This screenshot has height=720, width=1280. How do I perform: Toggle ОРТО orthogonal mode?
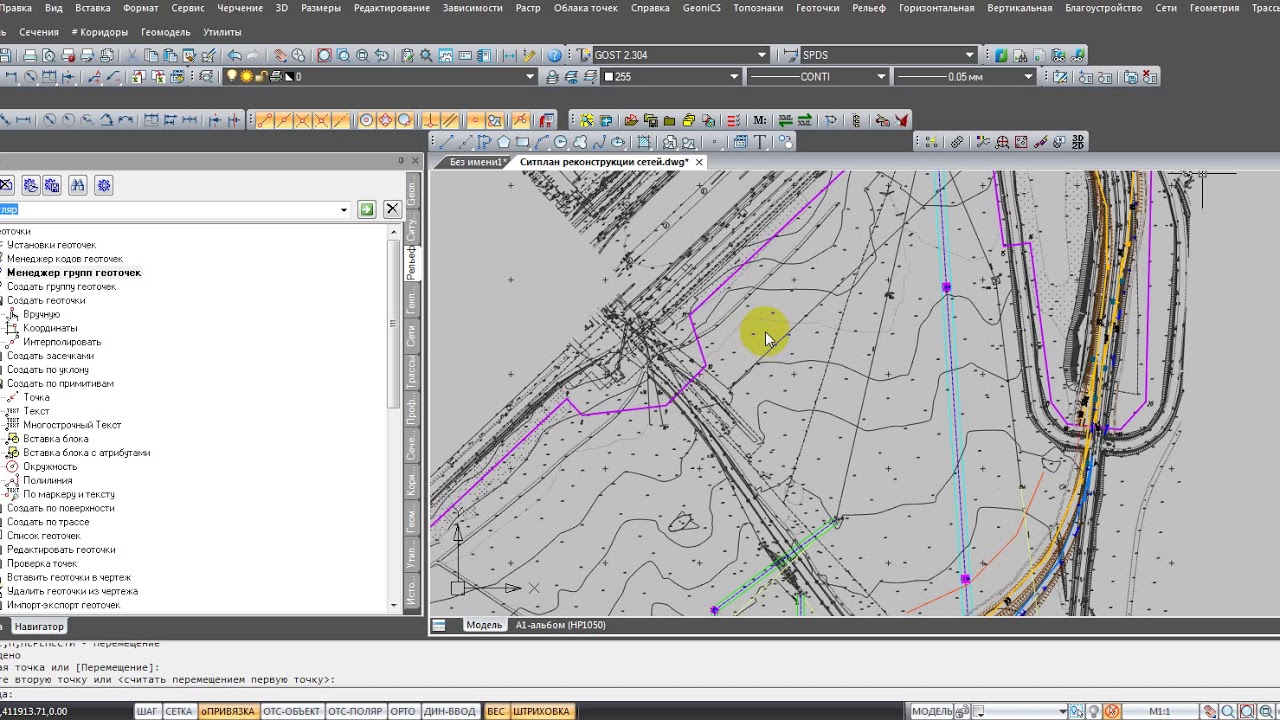(403, 711)
